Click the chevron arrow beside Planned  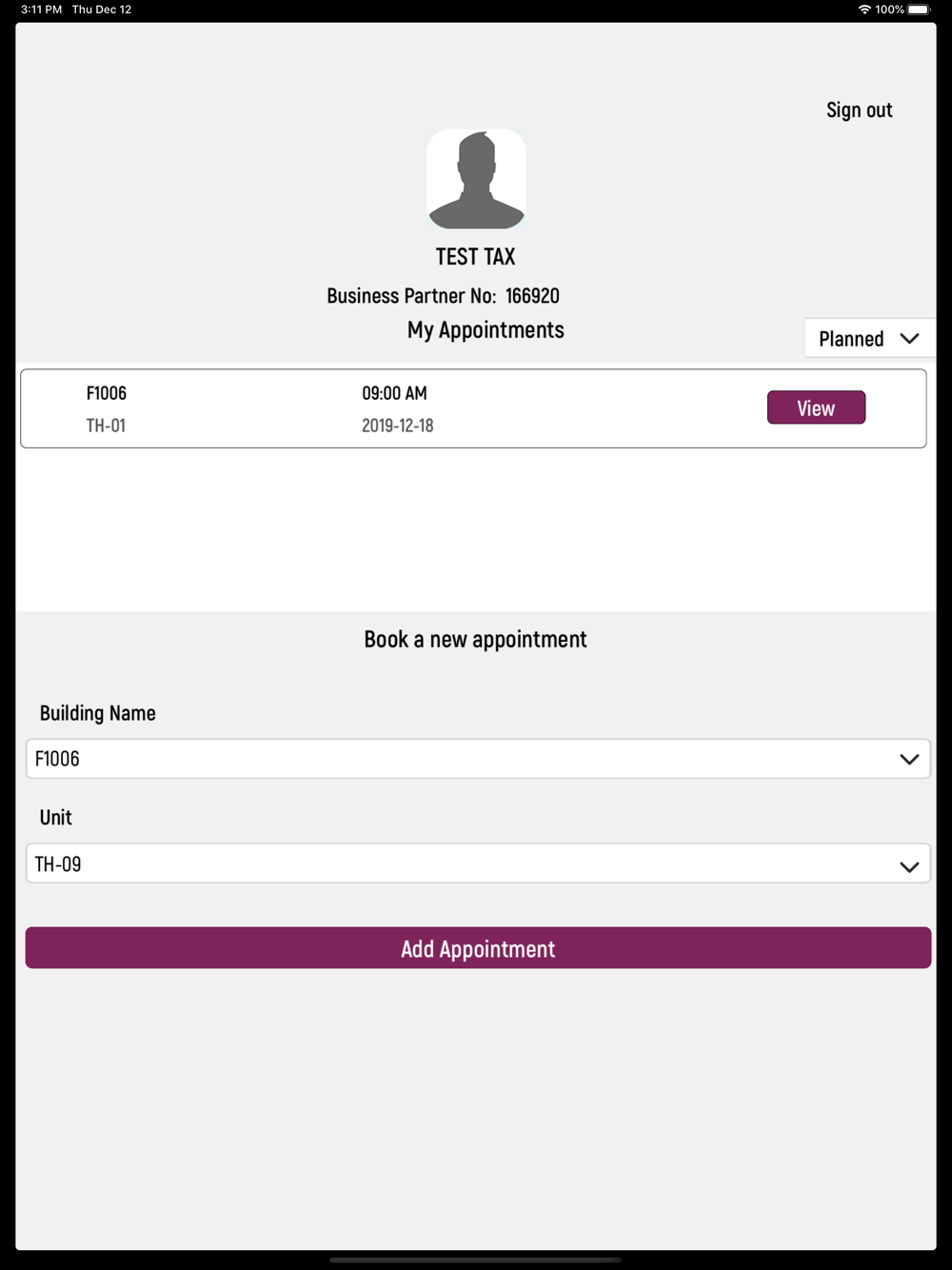(909, 338)
